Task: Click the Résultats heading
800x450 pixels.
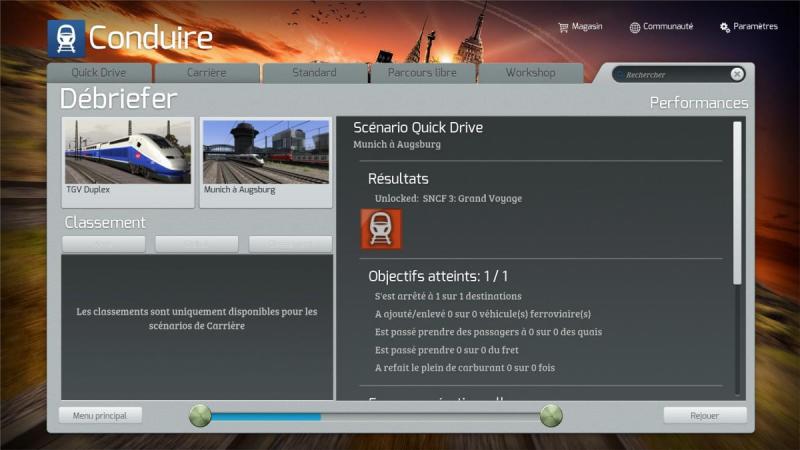Action: (398, 179)
